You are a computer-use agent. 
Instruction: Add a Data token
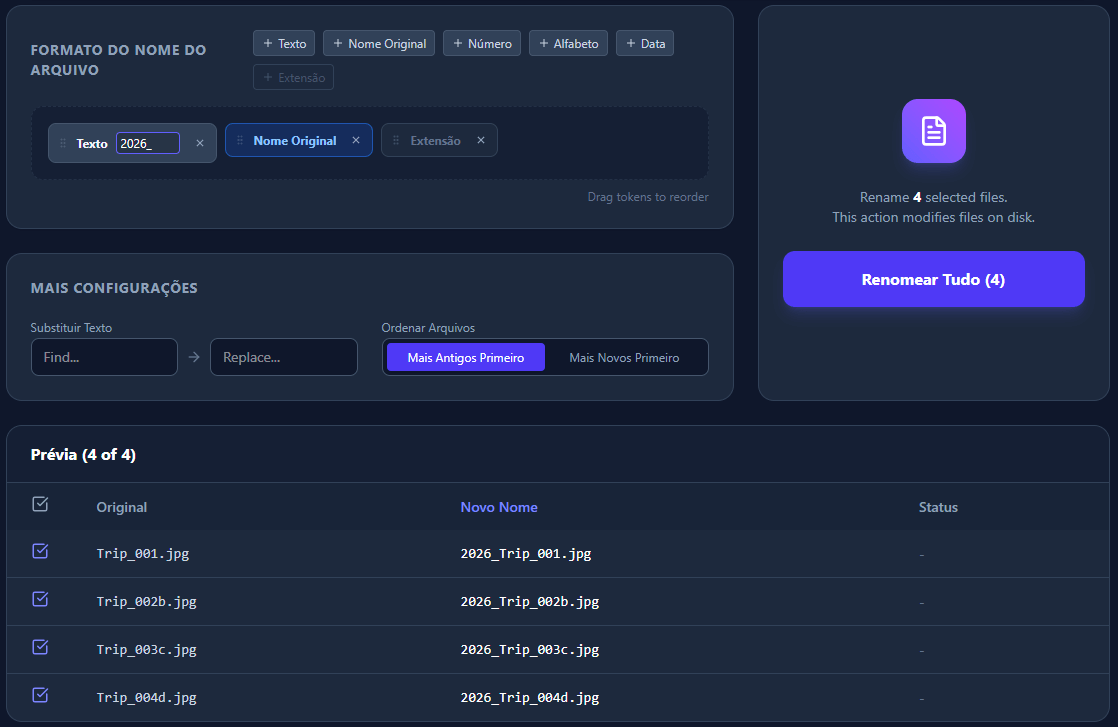[x=645, y=43]
